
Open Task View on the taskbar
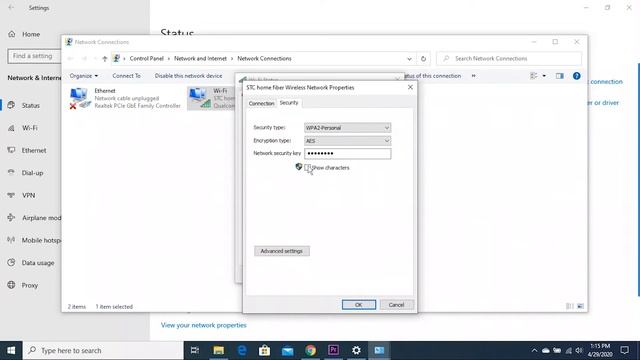click(x=195, y=350)
